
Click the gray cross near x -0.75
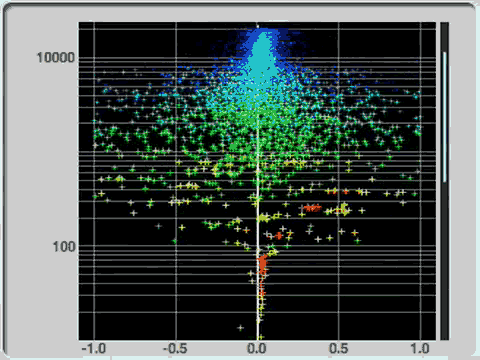[134, 213]
